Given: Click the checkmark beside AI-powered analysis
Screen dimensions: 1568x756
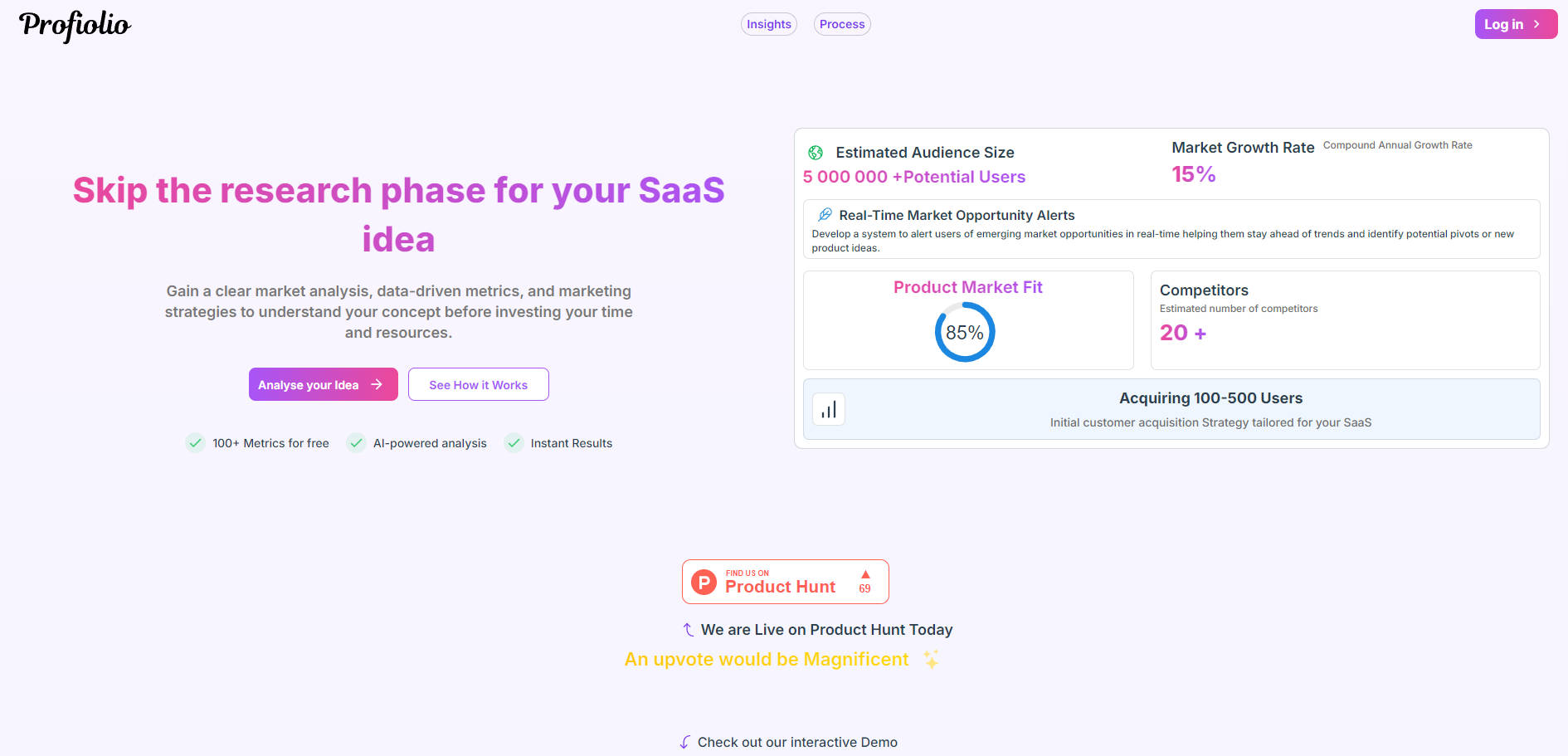Looking at the screenshot, I should 356,443.
